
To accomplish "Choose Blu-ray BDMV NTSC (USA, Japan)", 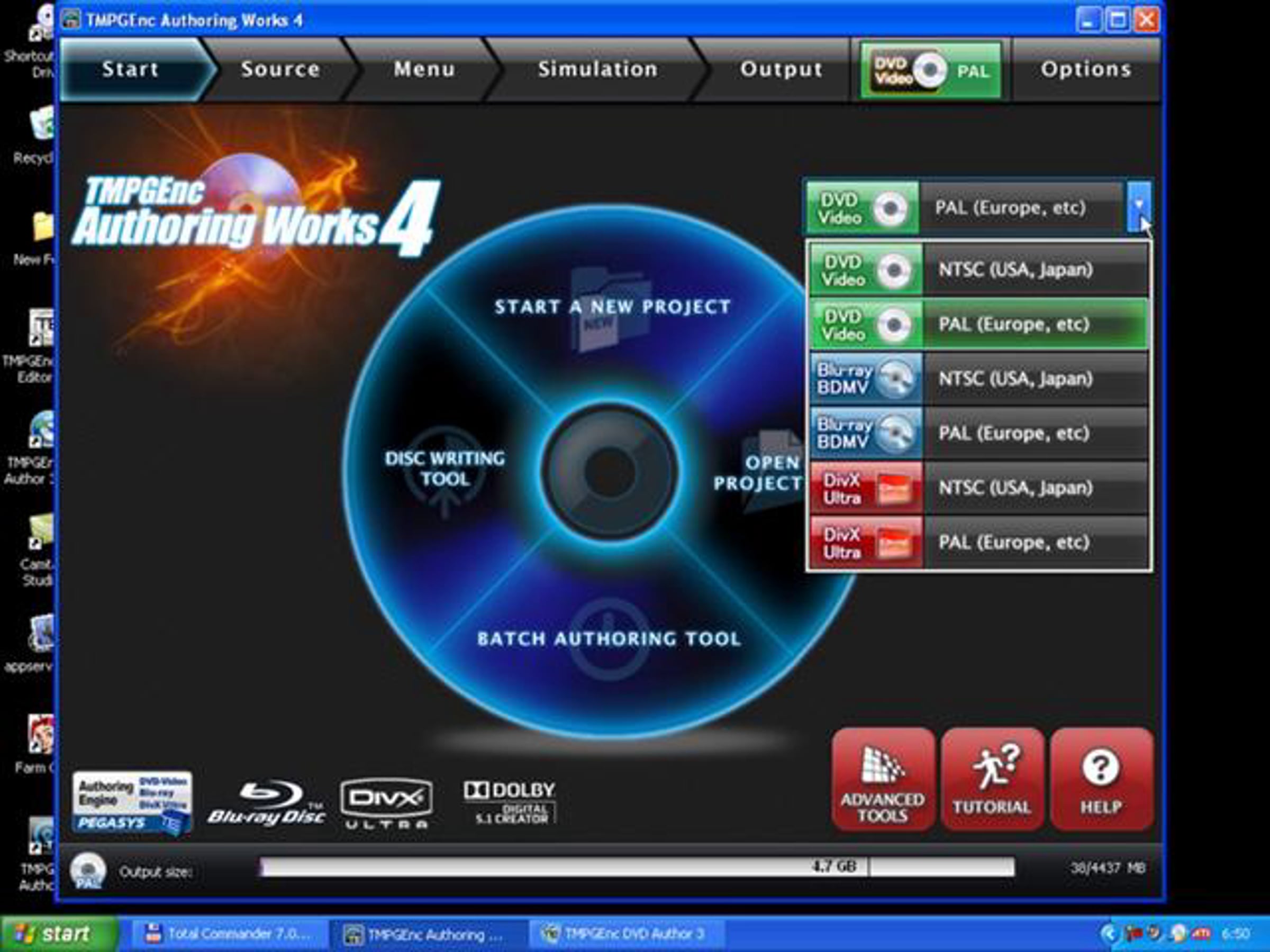I will pos(979,379).
